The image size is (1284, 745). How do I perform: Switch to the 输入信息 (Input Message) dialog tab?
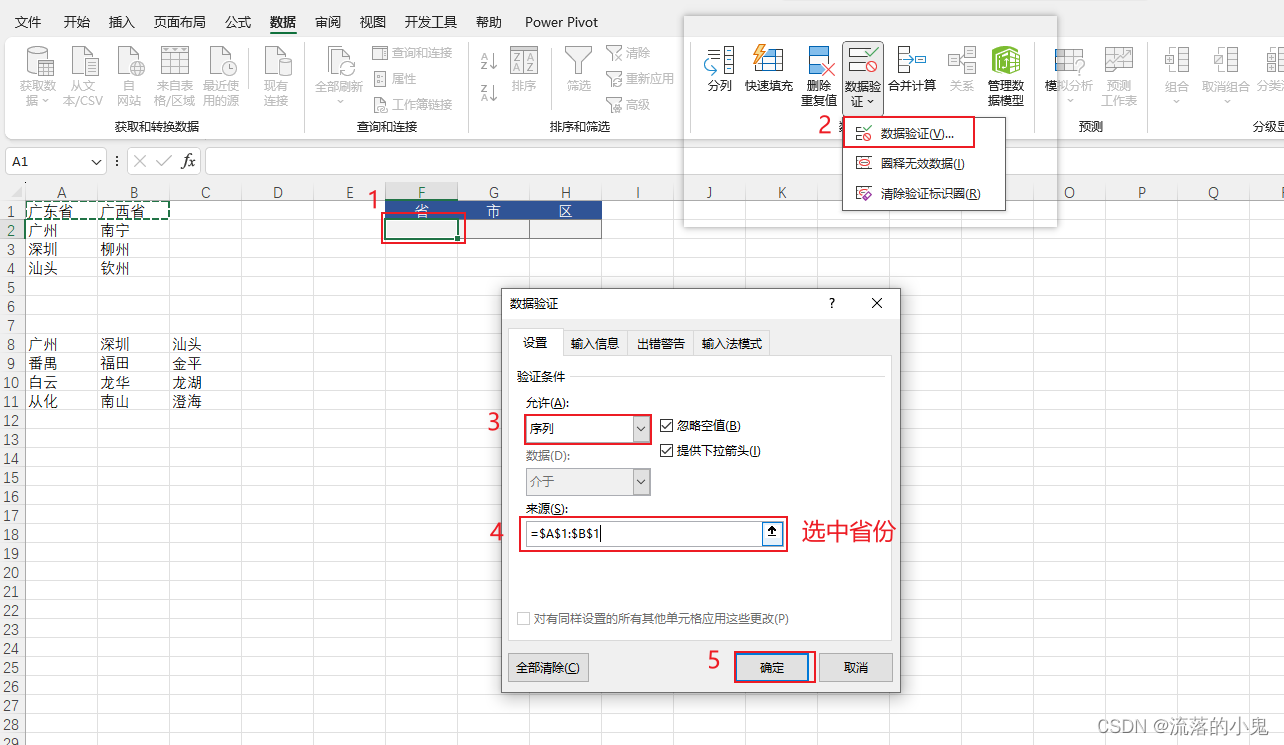pos(595,343)
